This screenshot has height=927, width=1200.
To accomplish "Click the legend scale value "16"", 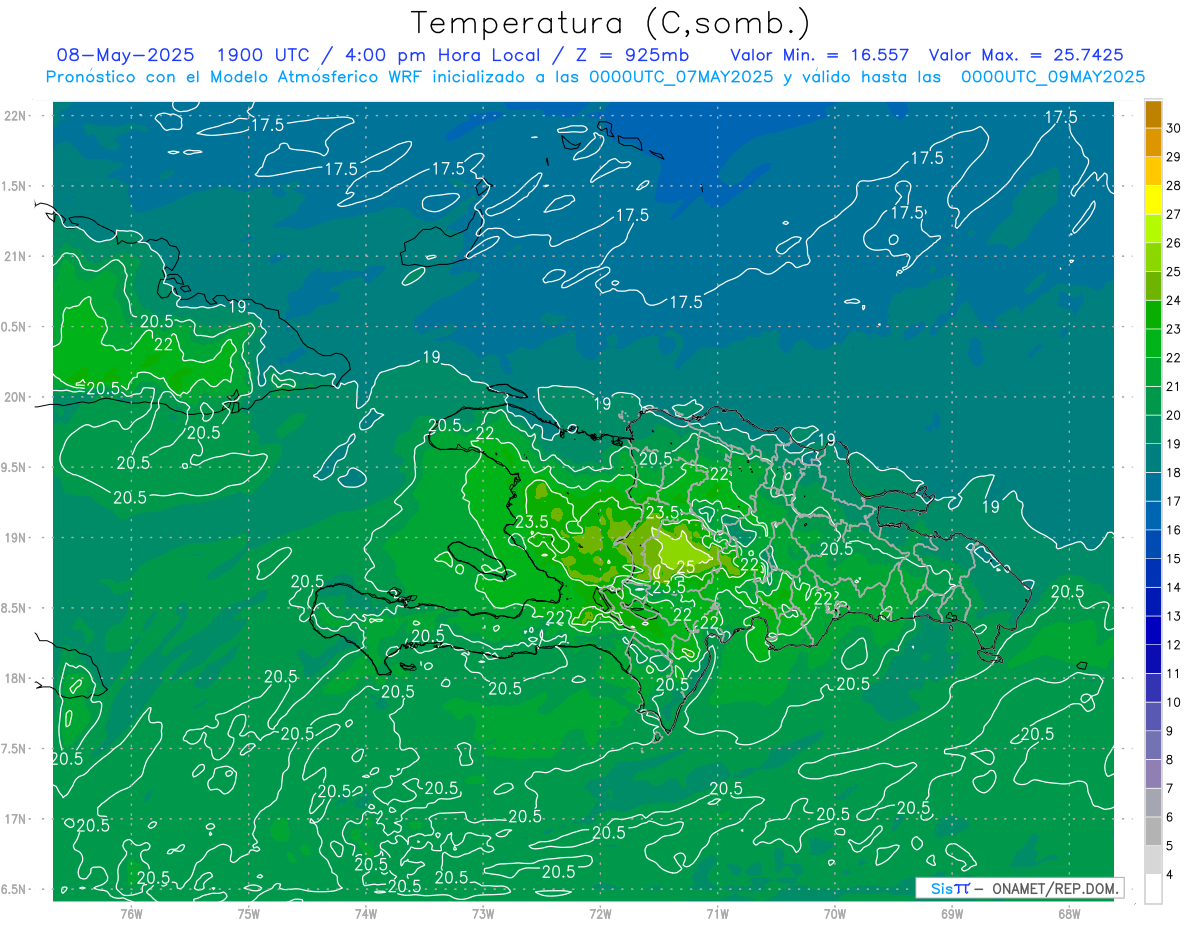I will pos(1174,530).
